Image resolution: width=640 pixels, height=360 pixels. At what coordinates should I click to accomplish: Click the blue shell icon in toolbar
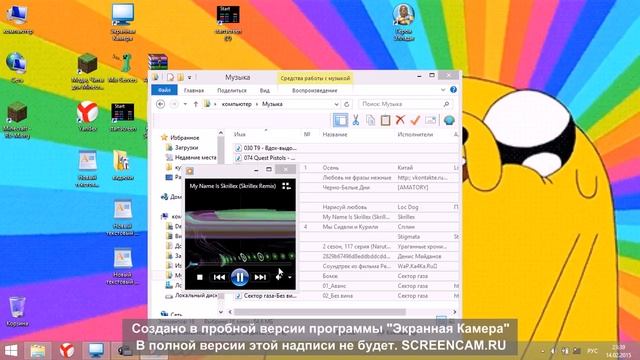point(449,120)
